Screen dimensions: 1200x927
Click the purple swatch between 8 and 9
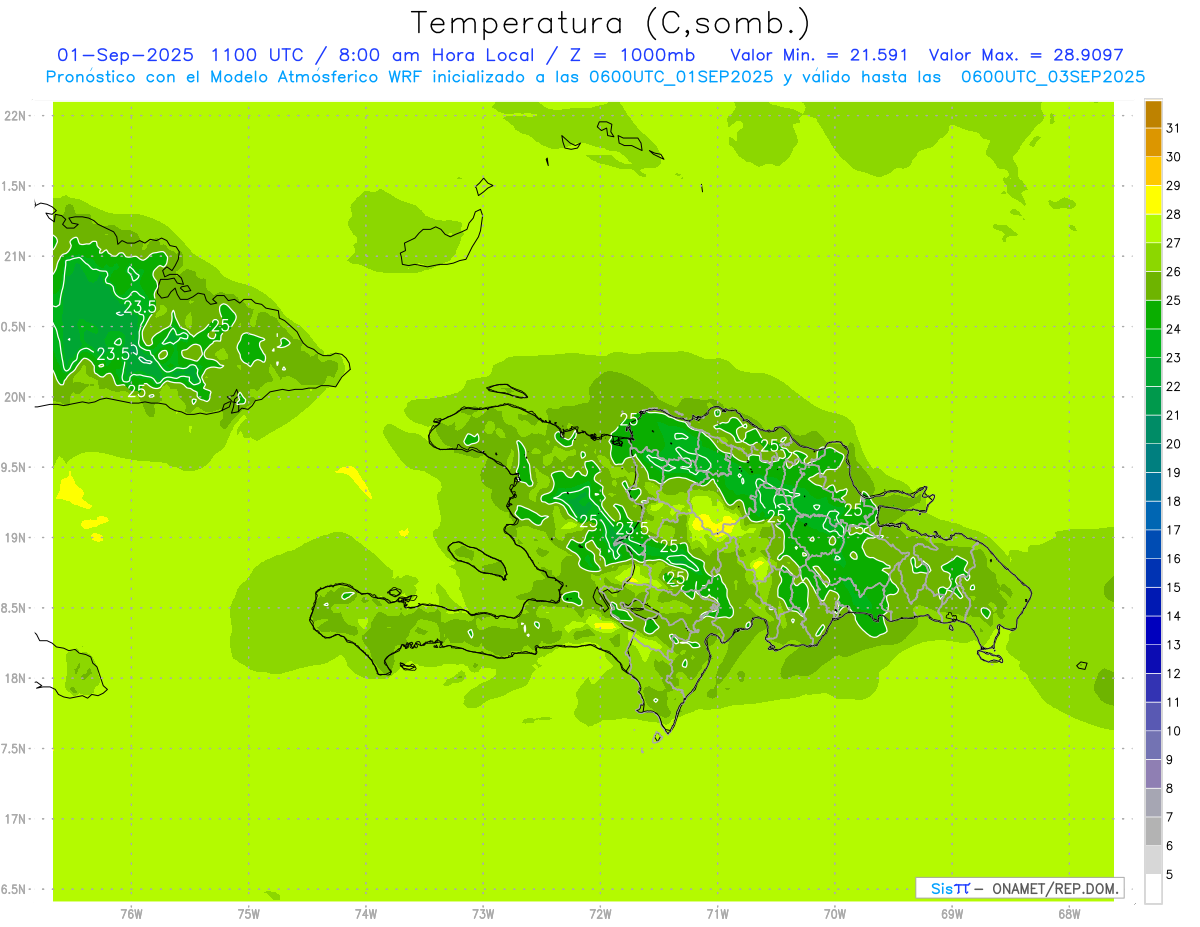pos(1153,774)
